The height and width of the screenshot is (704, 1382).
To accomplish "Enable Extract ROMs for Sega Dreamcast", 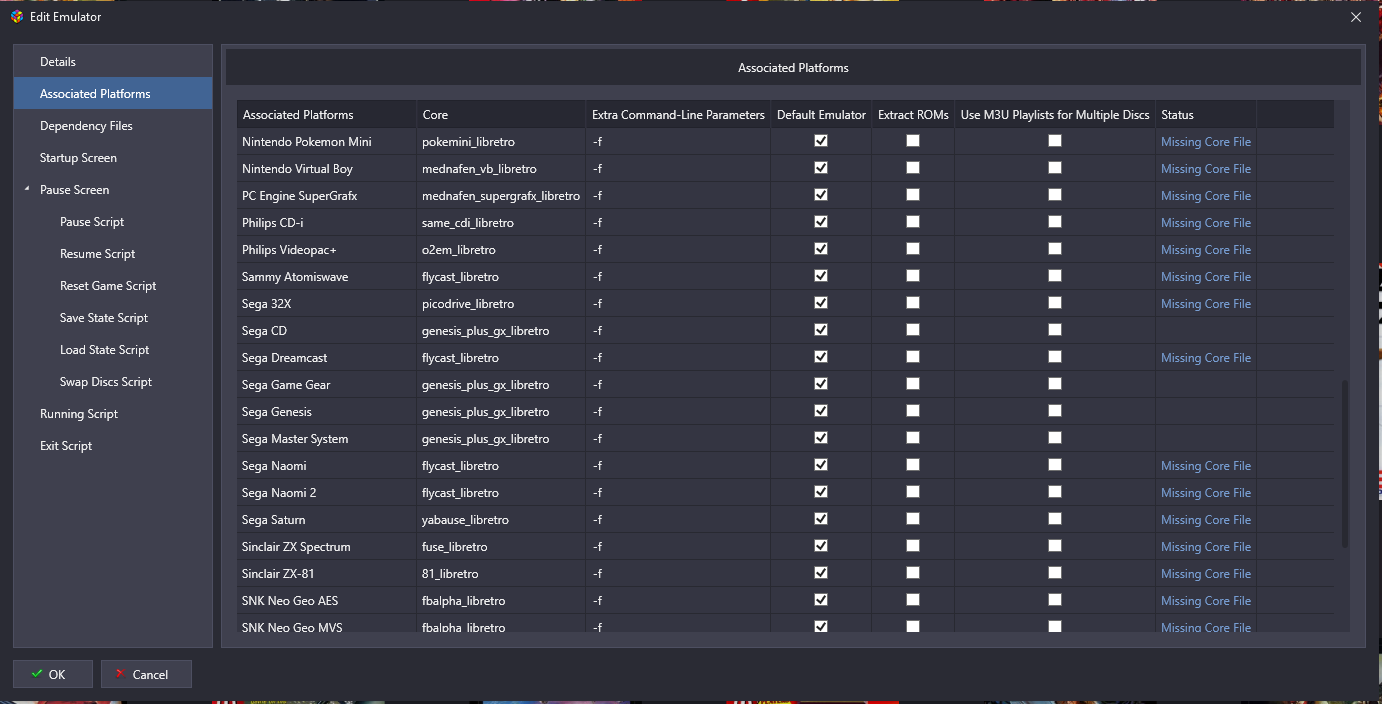I will pyautogui.click(x=913, y=357).
